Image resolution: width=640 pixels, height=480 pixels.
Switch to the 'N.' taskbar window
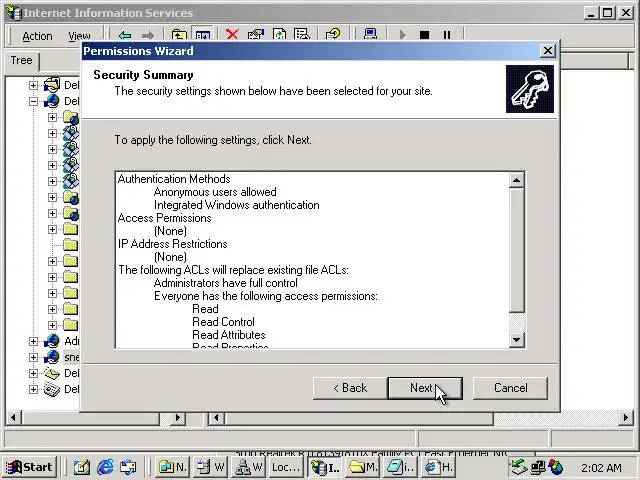(172, 467)
